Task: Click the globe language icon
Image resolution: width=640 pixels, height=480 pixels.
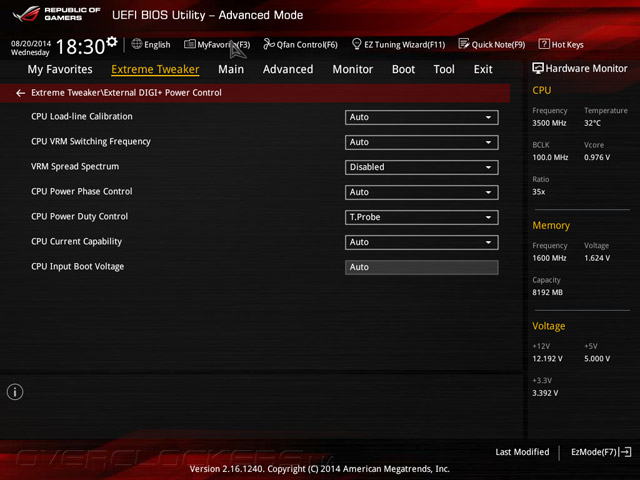Action: click(137, 44)
